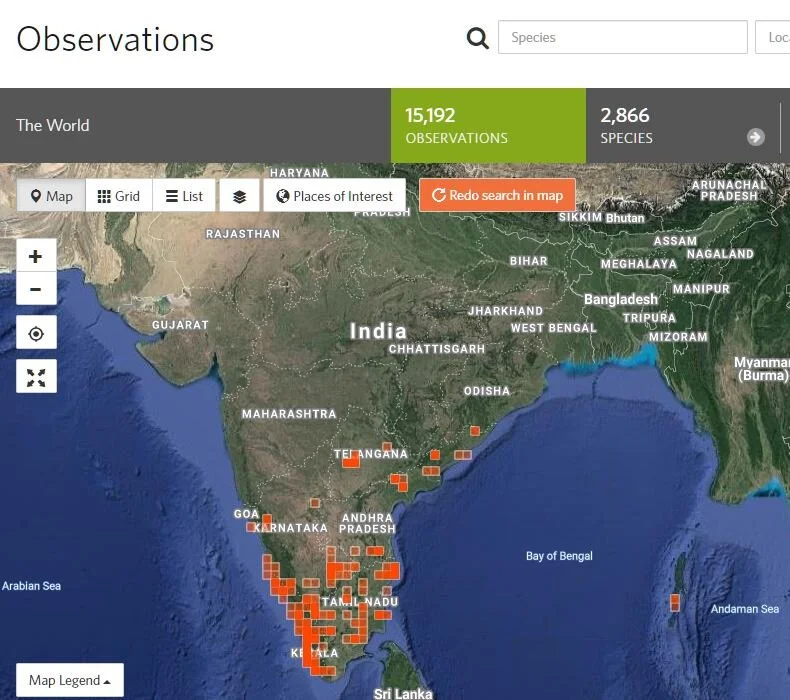Viewport: 790px width, 700px height.
Task: Switch to Map view
Action: click(x=51, y=196)
